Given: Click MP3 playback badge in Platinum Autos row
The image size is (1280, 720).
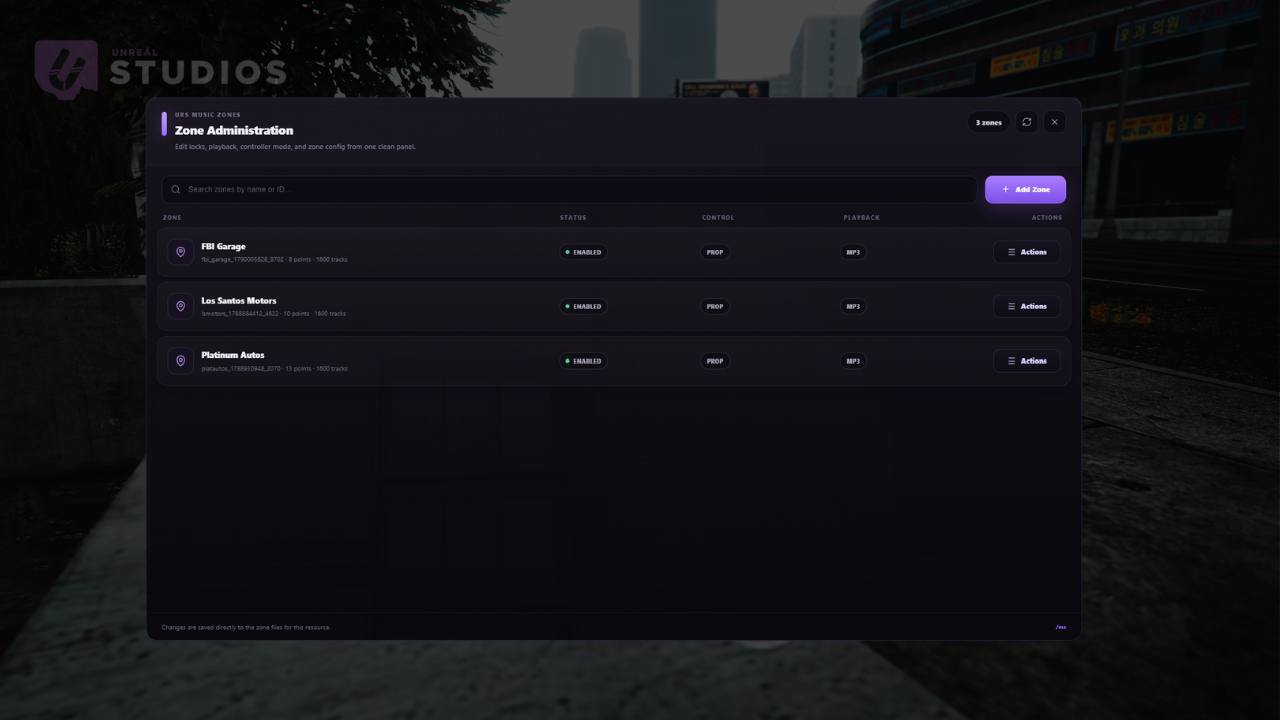Looking at the screenshot, I should 853,361.
